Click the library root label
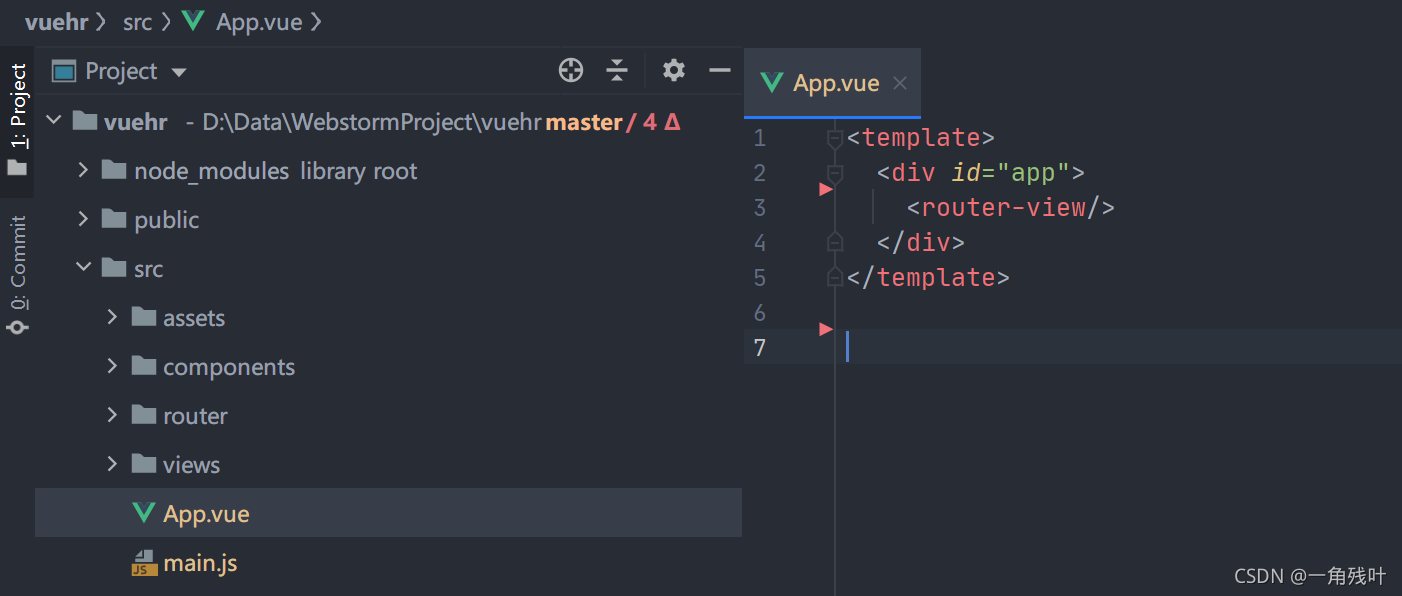 pyautogui.click(x=358, y=171)
